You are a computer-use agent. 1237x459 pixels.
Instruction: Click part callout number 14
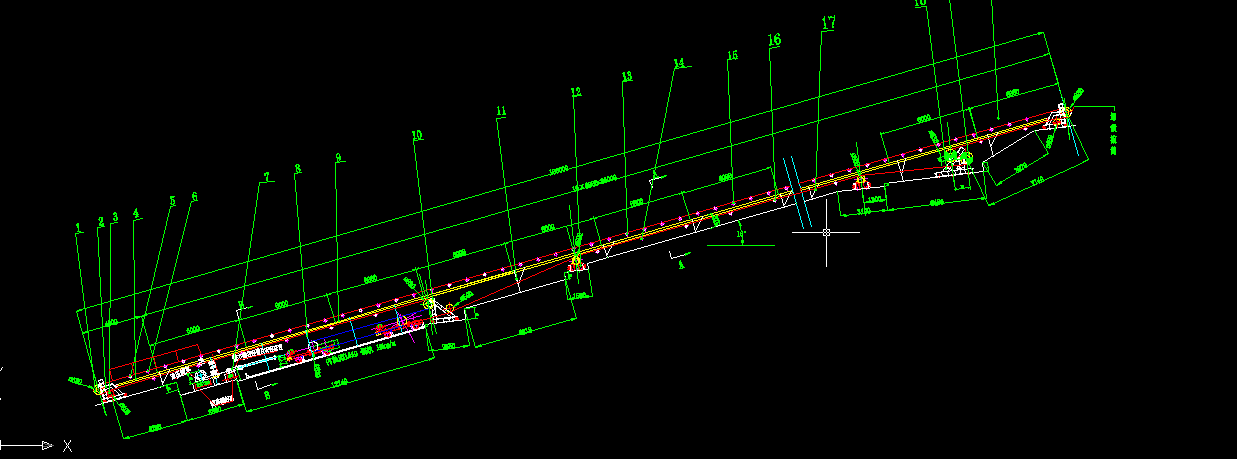[x=680, y=64]
